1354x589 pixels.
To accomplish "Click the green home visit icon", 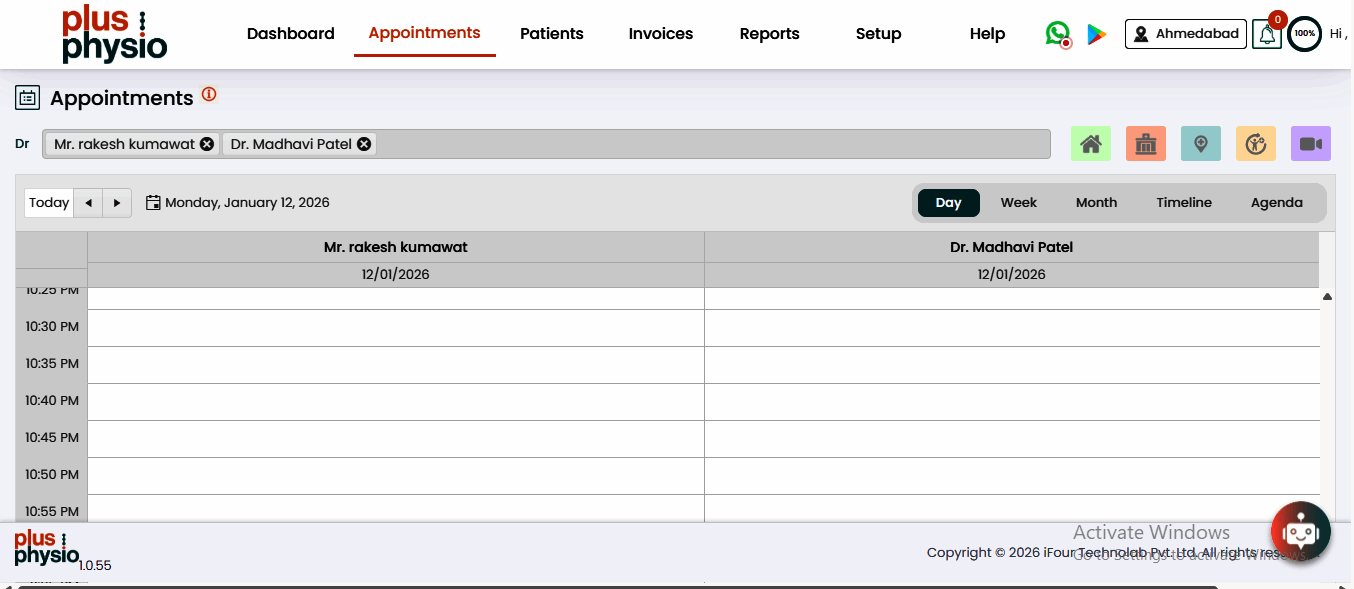I will point(1091,144).
